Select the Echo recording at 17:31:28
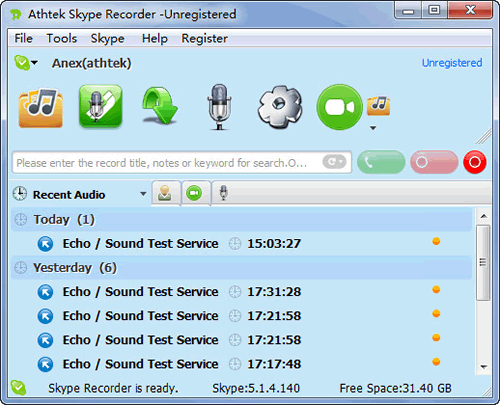The width and height of the screenshot is (500, 405). pos(241,292)
